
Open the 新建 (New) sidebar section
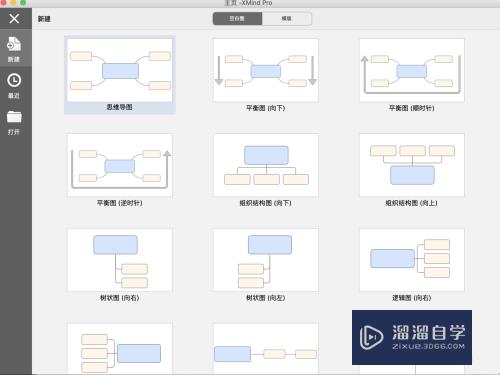[14, 49]
